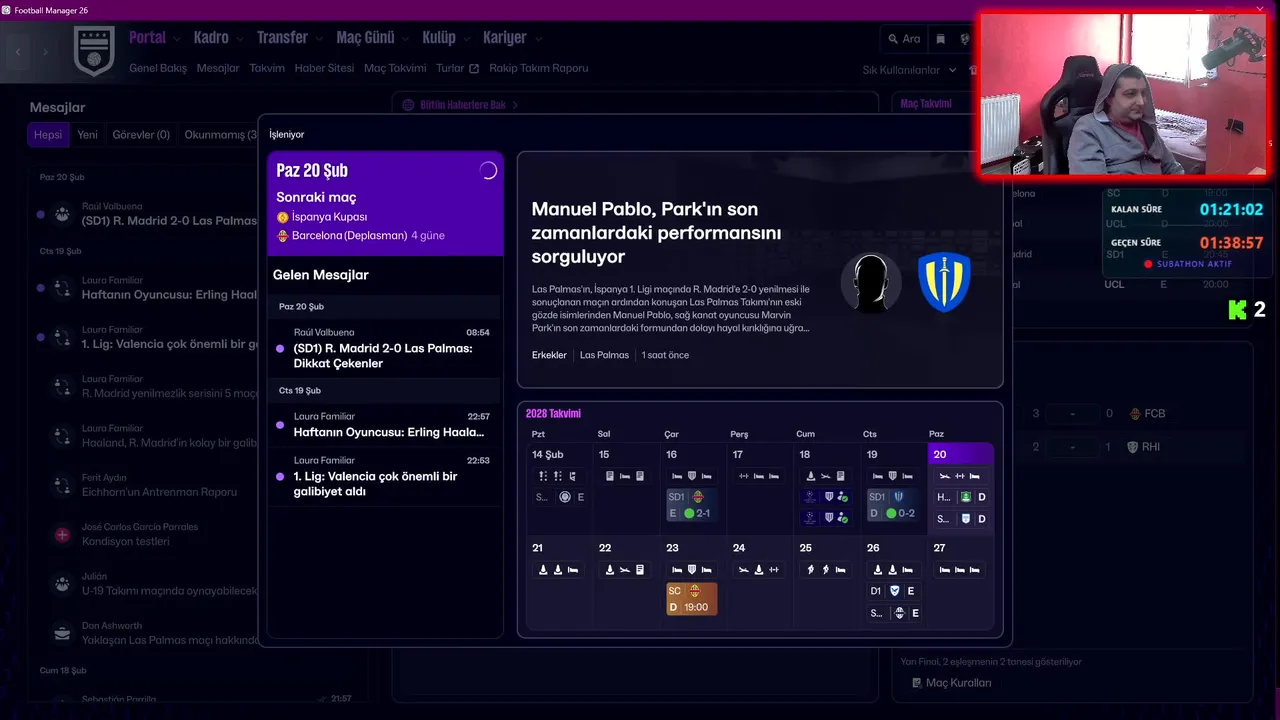Viewport: 1280px width, 720px height.
Task: Select calendar day 21 cell
Action: tap(560, 581)
